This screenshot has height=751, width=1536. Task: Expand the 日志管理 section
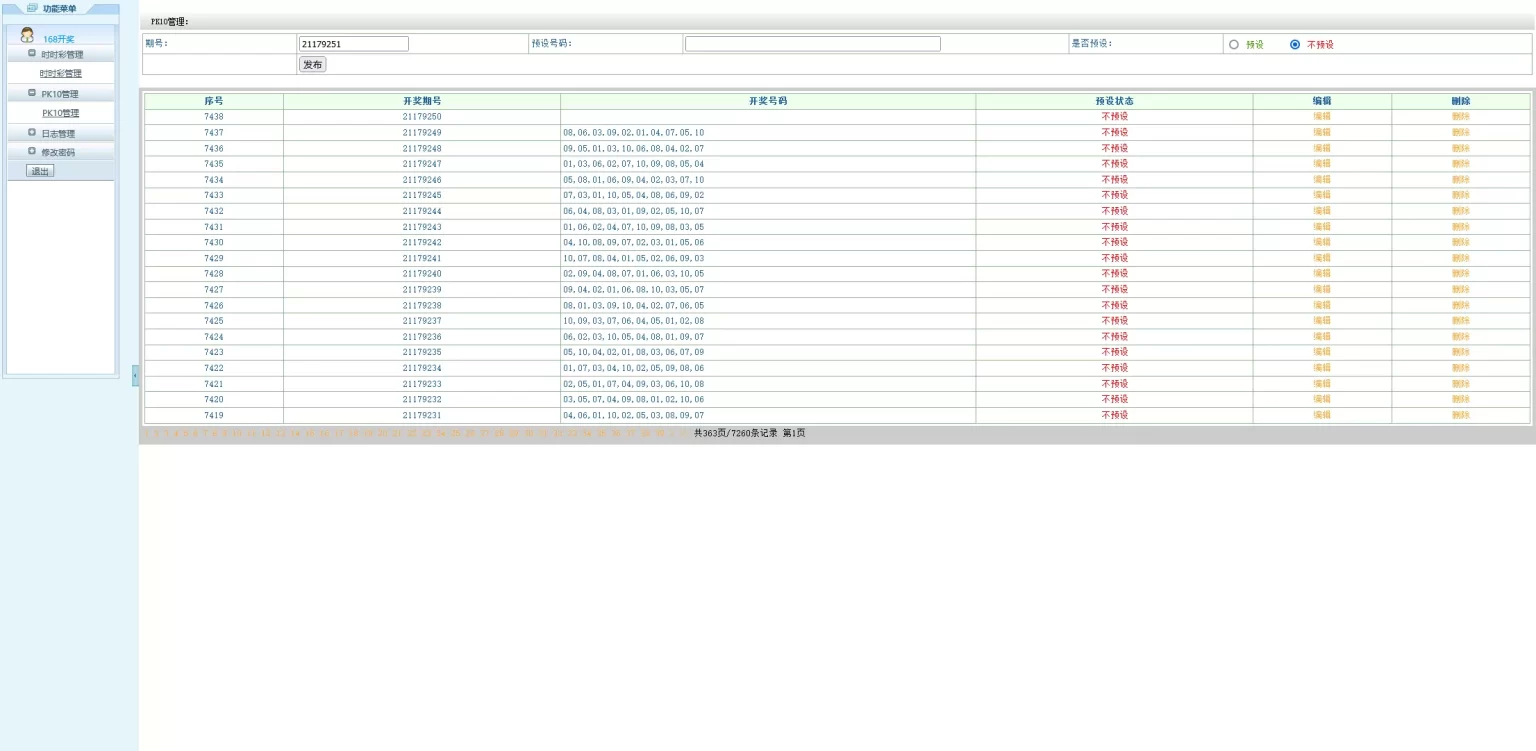point(32,133)
